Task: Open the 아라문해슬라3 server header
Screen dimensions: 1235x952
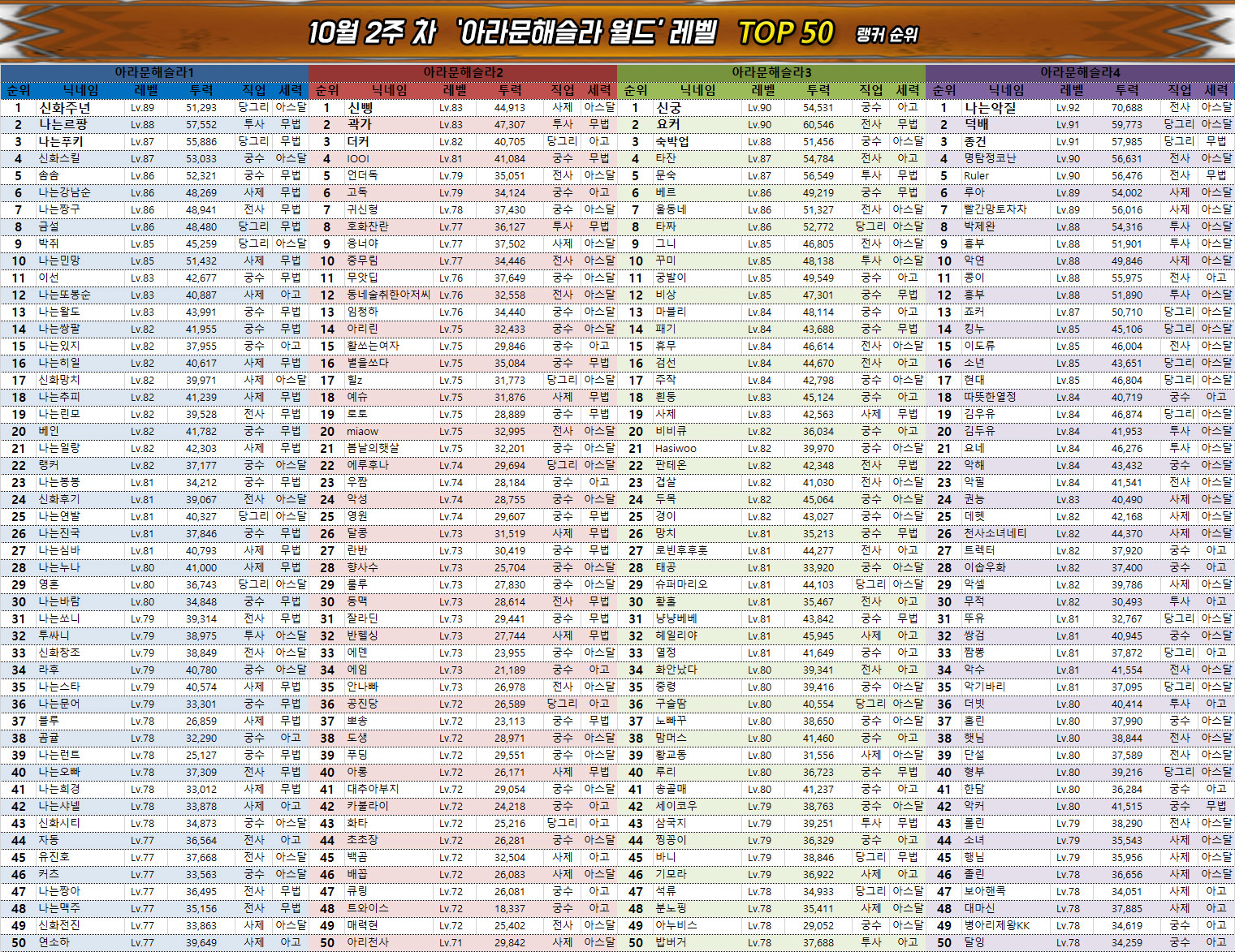Action: pos(771,72)
